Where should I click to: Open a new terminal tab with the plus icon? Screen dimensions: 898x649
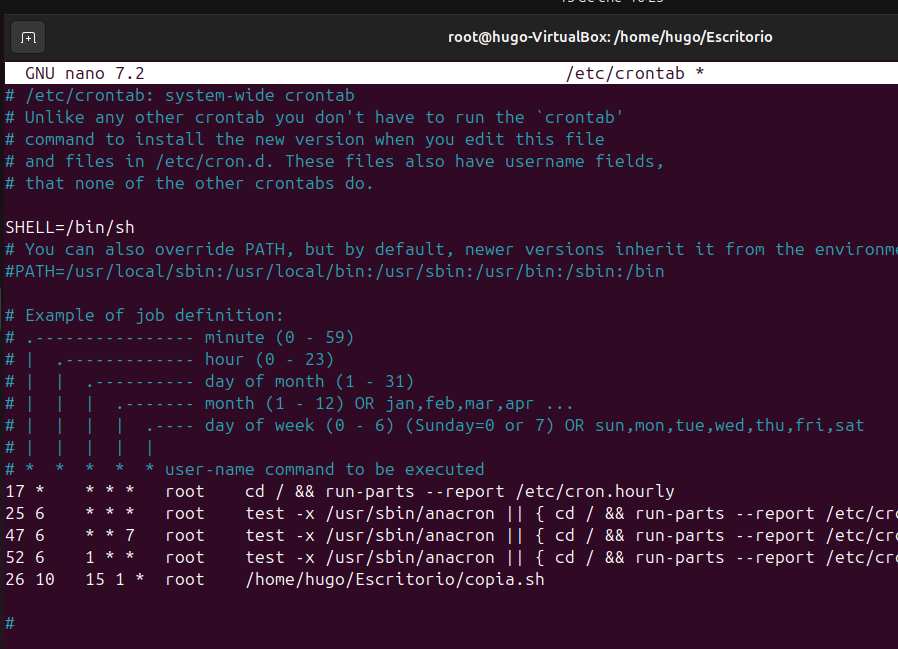pyautogui.click(x=28, y=38)
